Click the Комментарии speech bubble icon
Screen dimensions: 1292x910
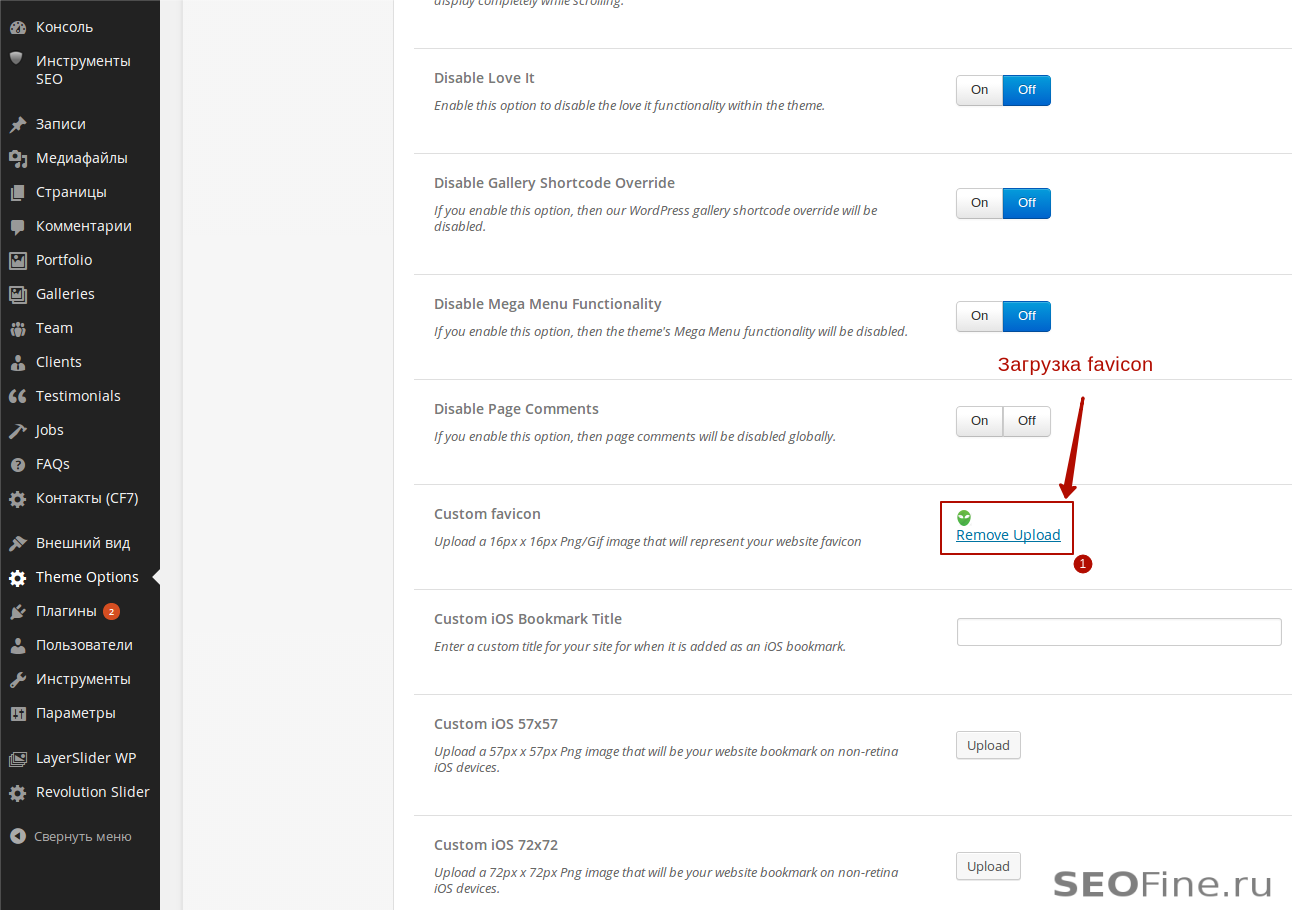point(18,226)
